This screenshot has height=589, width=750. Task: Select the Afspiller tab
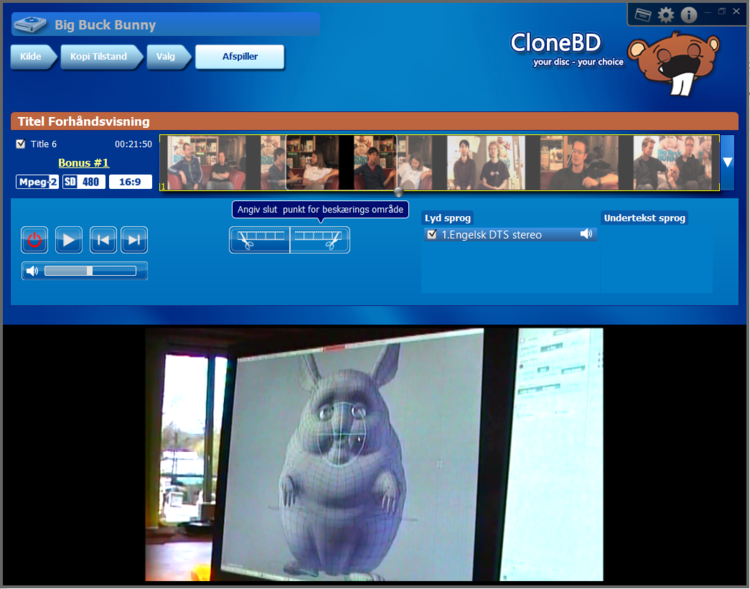tap(240, 56)
